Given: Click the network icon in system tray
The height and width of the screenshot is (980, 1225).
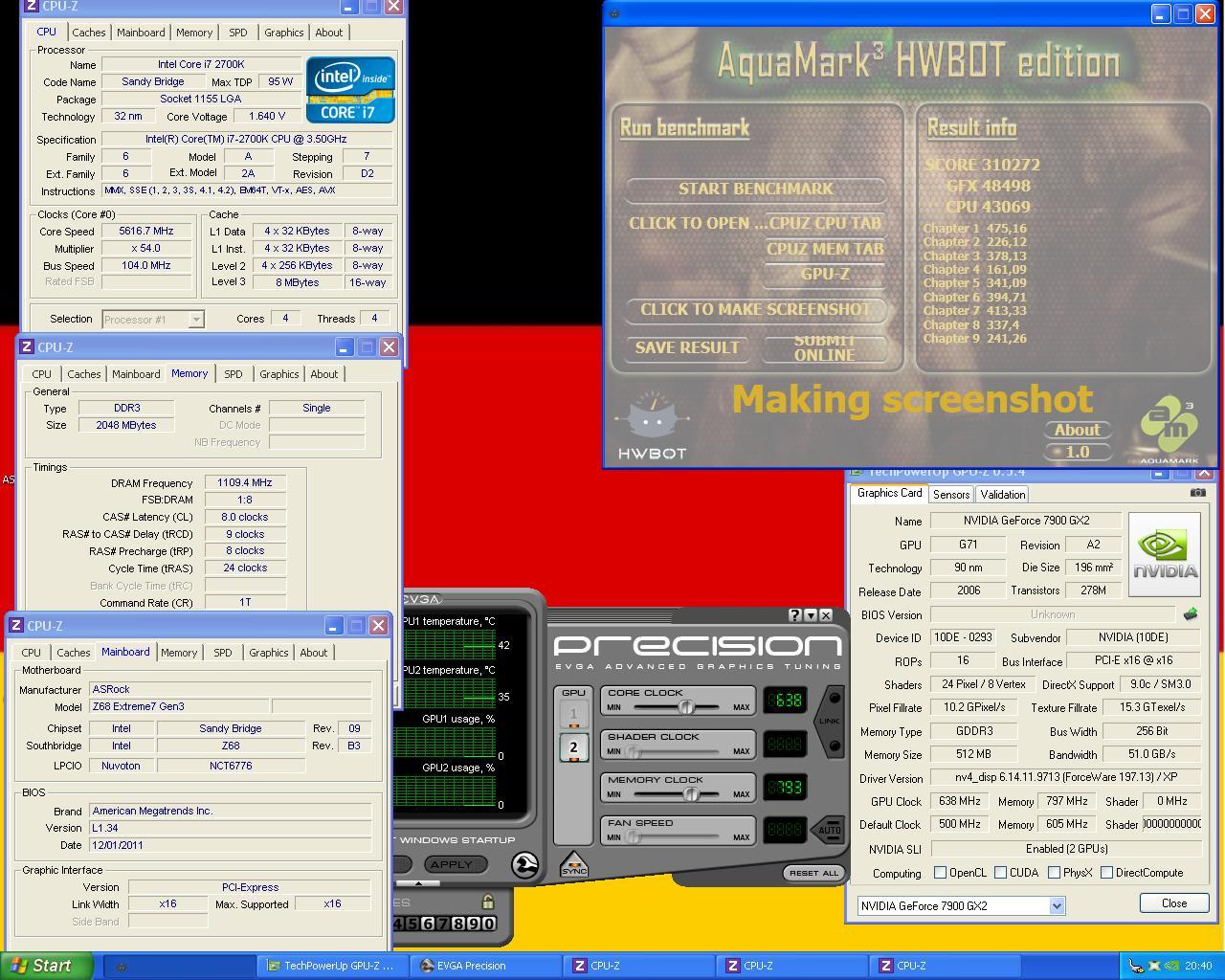Looking at the screenshot, I should tap(1136, 966).
